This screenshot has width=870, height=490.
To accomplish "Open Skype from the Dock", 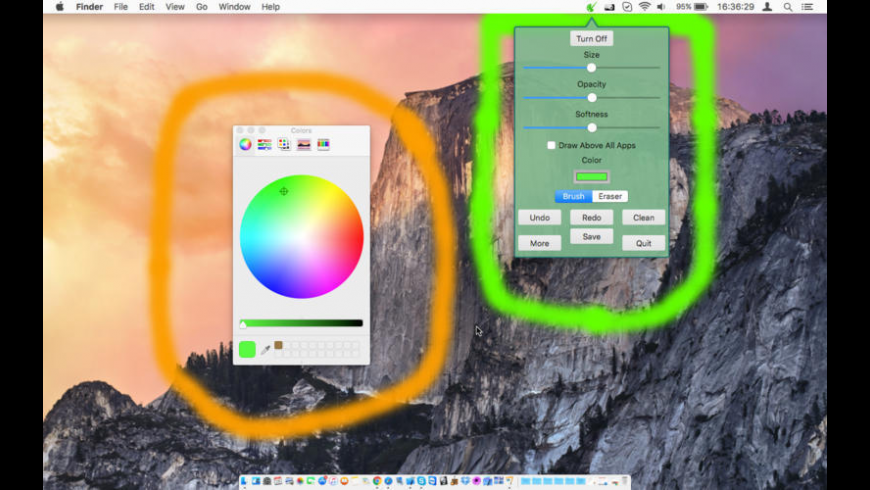I will (x=422, y=481).
